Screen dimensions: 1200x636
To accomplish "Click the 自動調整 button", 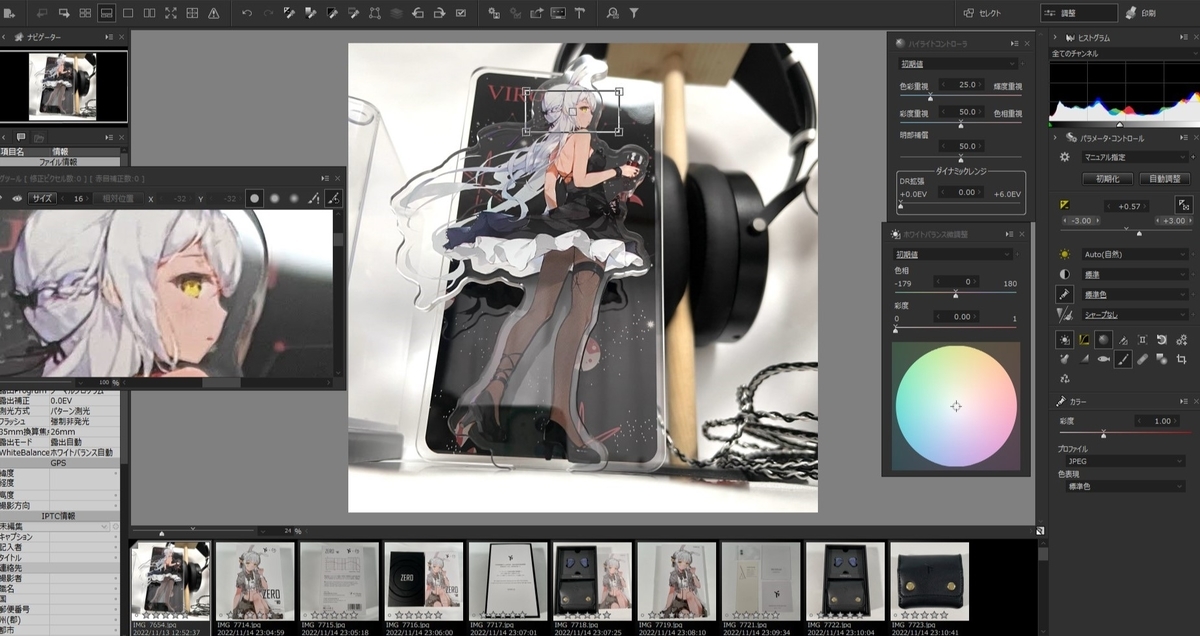I will point(1164,178).
